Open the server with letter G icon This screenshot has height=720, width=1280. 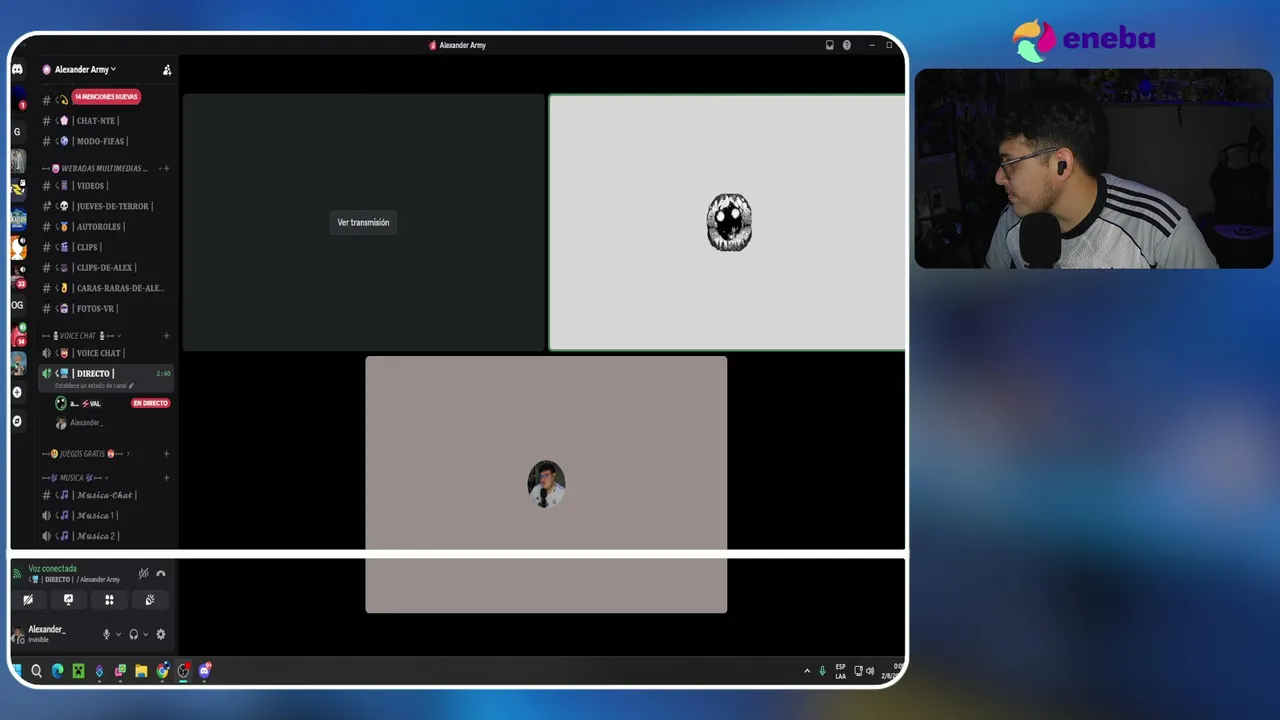[17, 131]
